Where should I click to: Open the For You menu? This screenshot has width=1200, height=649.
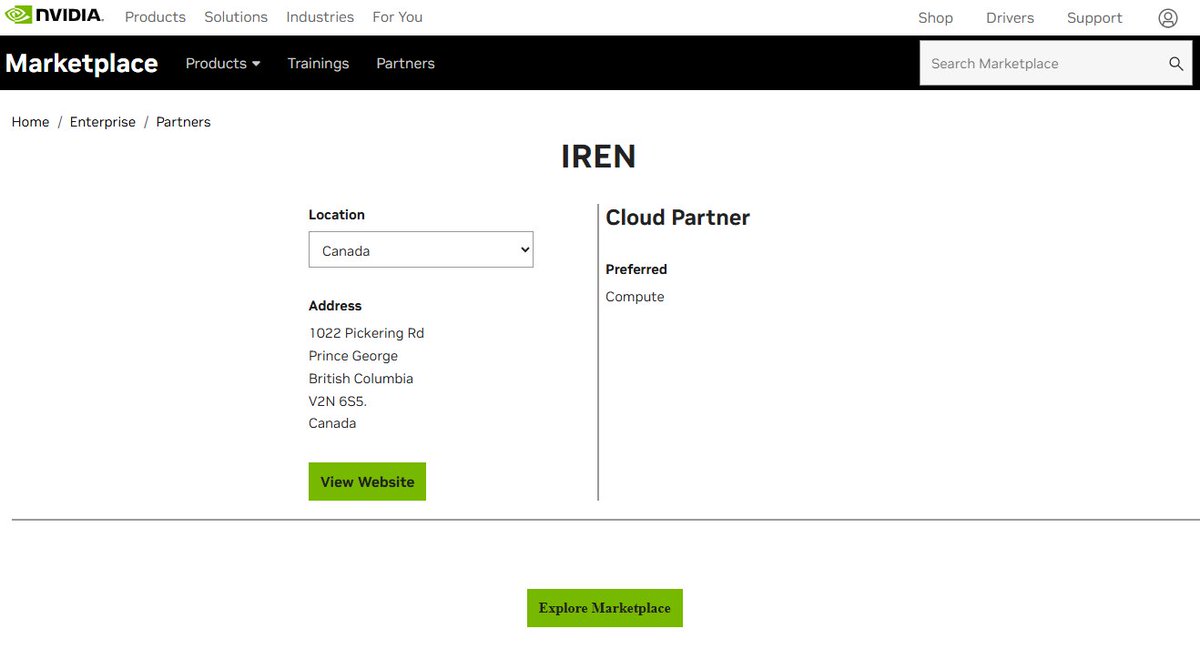397,17
